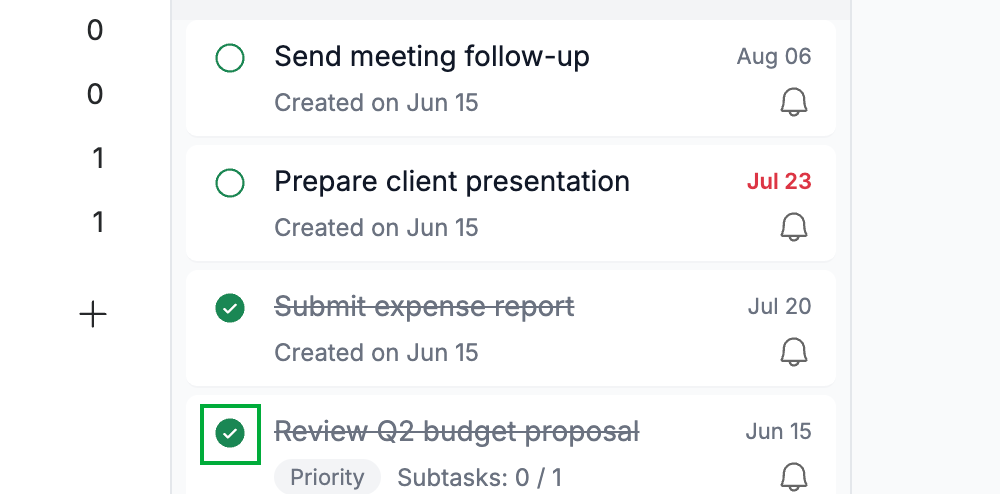
Task: Open the struck-through Submit expense report title
Action: [424, 307]
